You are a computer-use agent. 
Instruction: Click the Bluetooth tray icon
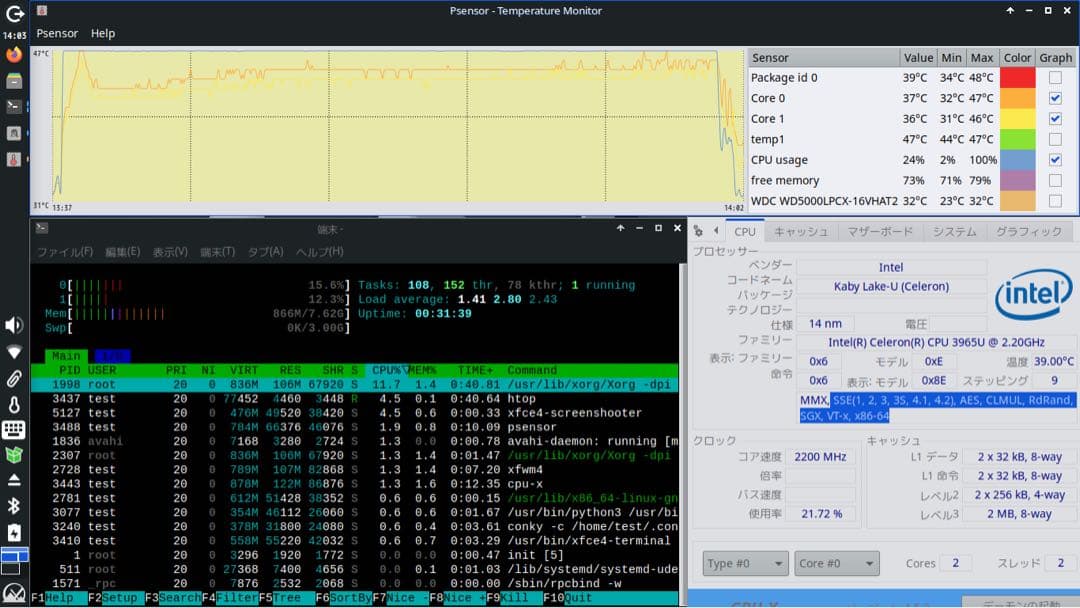14,506
